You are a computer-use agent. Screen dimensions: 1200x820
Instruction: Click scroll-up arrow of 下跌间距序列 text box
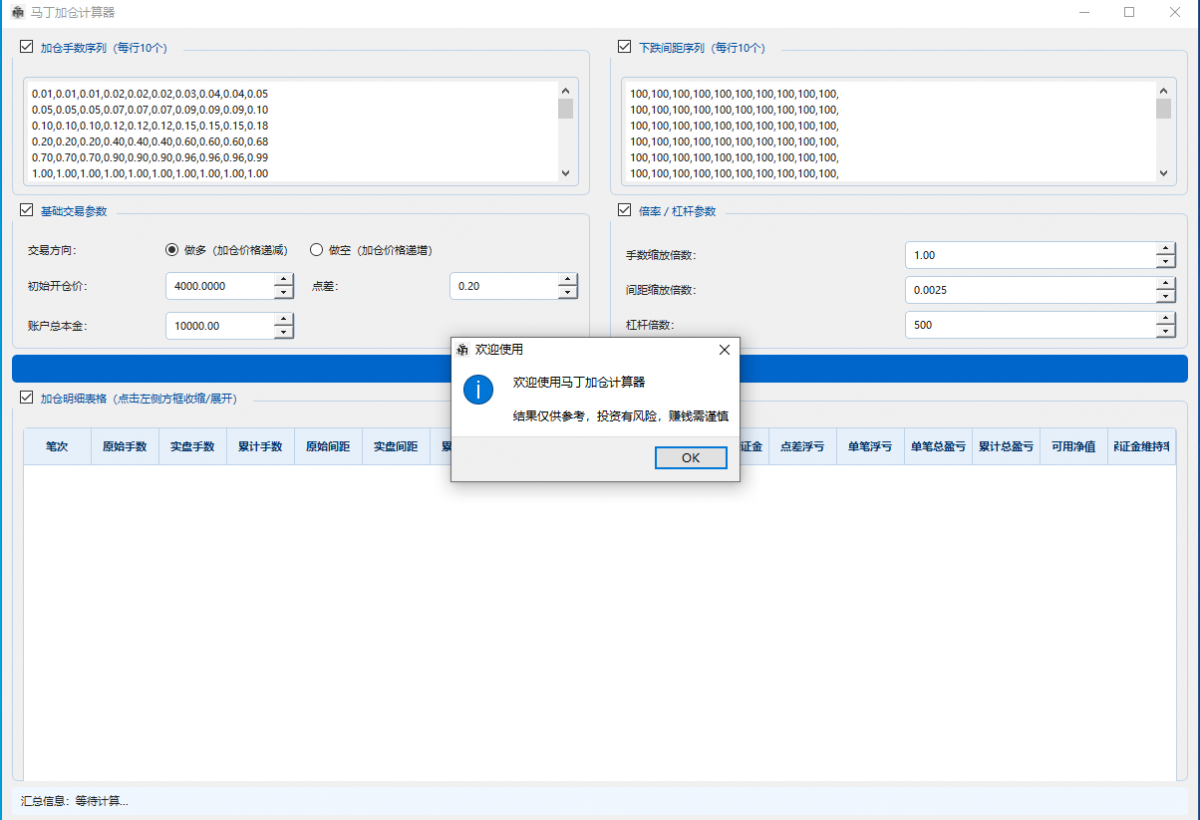(x=1163, y=89)
